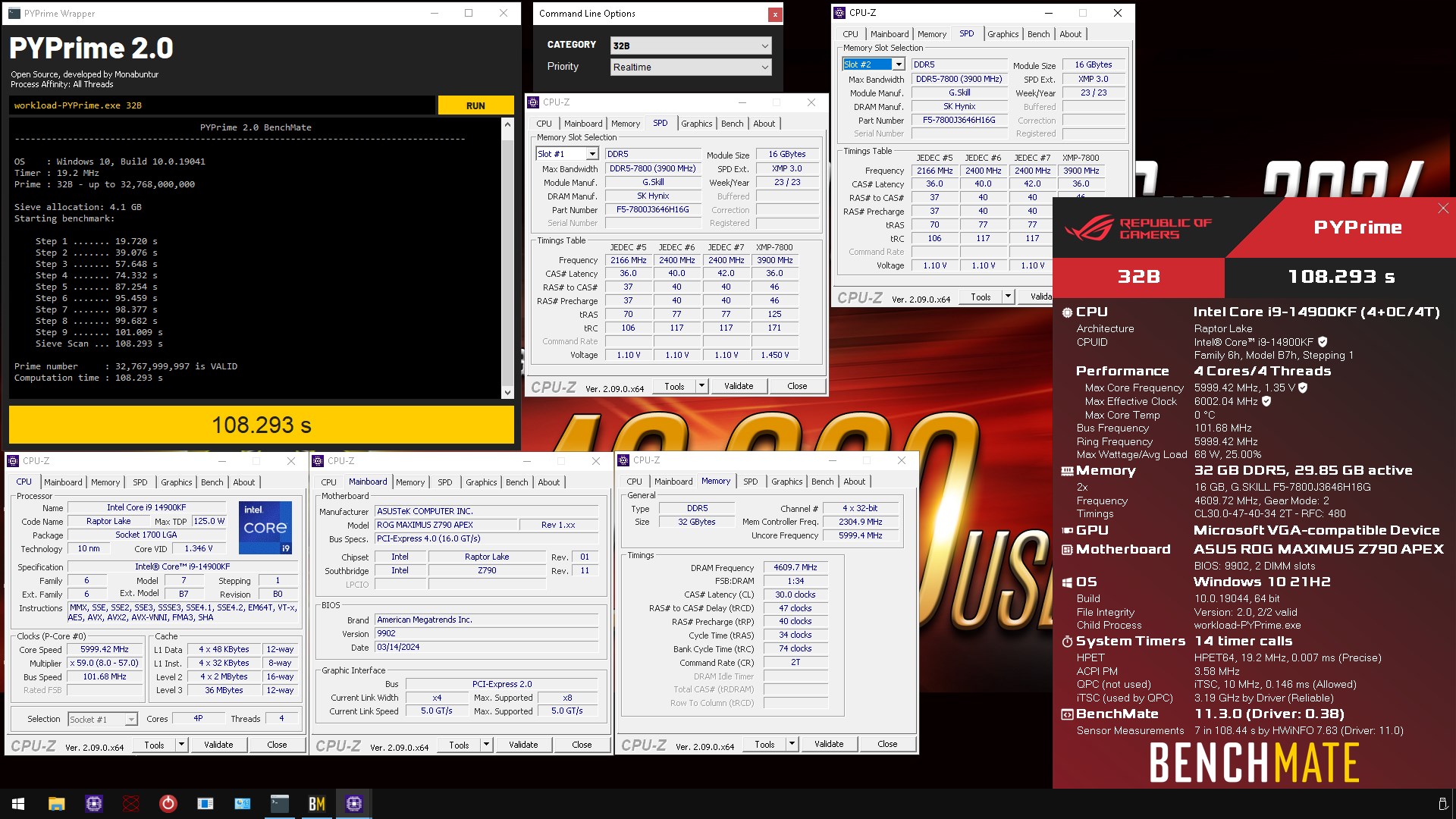Open the CATEGORY 32B dropdown
The height and width of the screenshot is (819, 1456).
click(x=691, y=45)
